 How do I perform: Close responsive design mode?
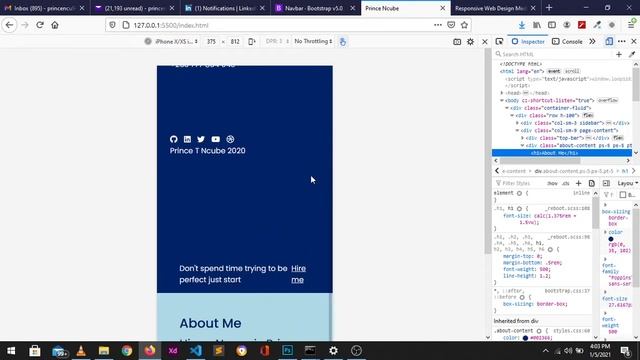coord(484,42)
